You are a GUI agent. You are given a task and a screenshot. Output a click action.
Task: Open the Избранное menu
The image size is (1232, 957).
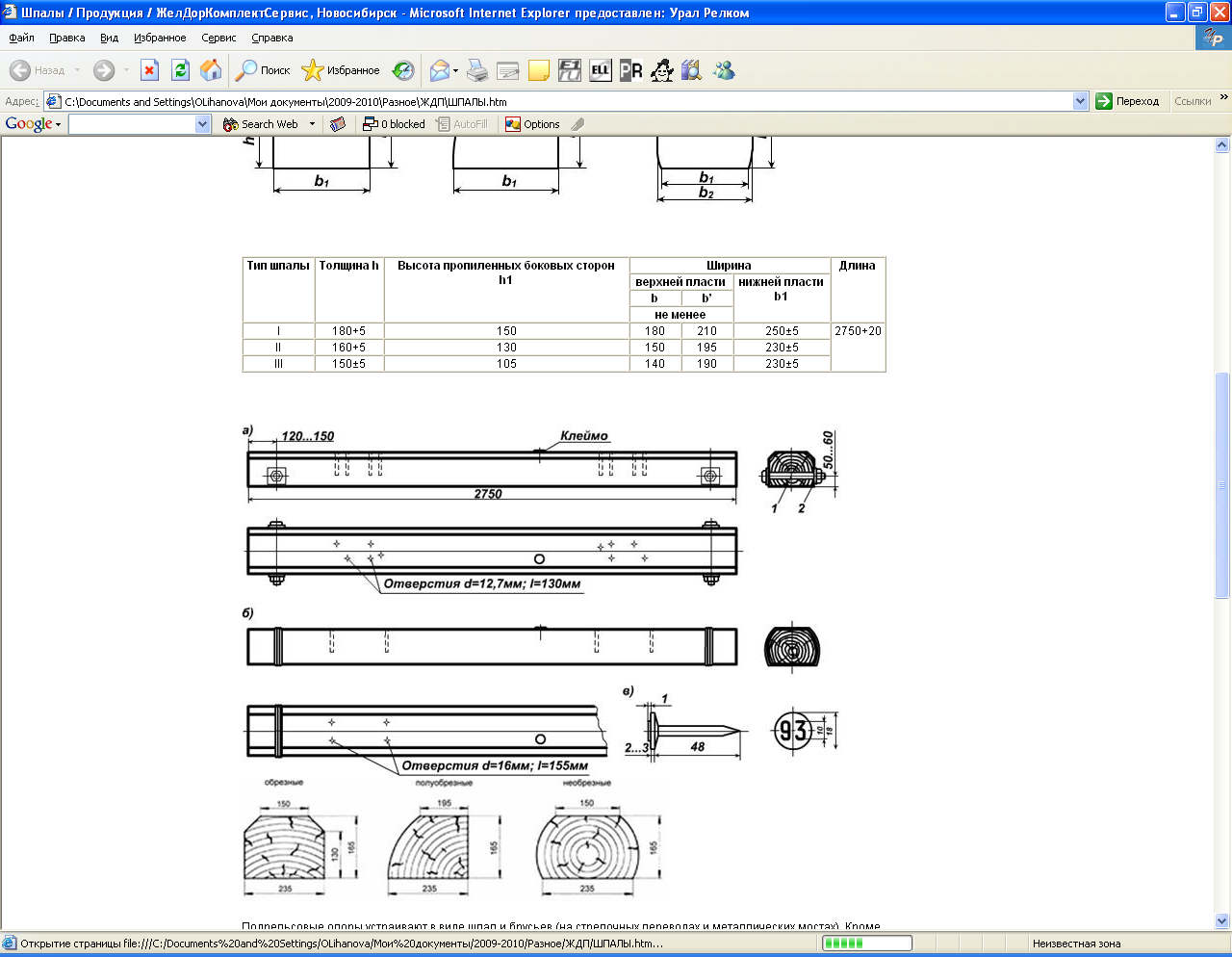tap(160, 38)
